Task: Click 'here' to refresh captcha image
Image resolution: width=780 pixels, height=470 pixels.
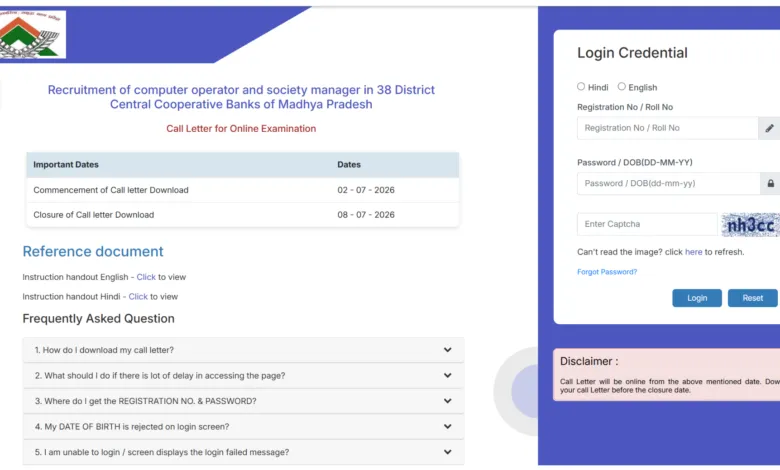Action: point(693,252)
